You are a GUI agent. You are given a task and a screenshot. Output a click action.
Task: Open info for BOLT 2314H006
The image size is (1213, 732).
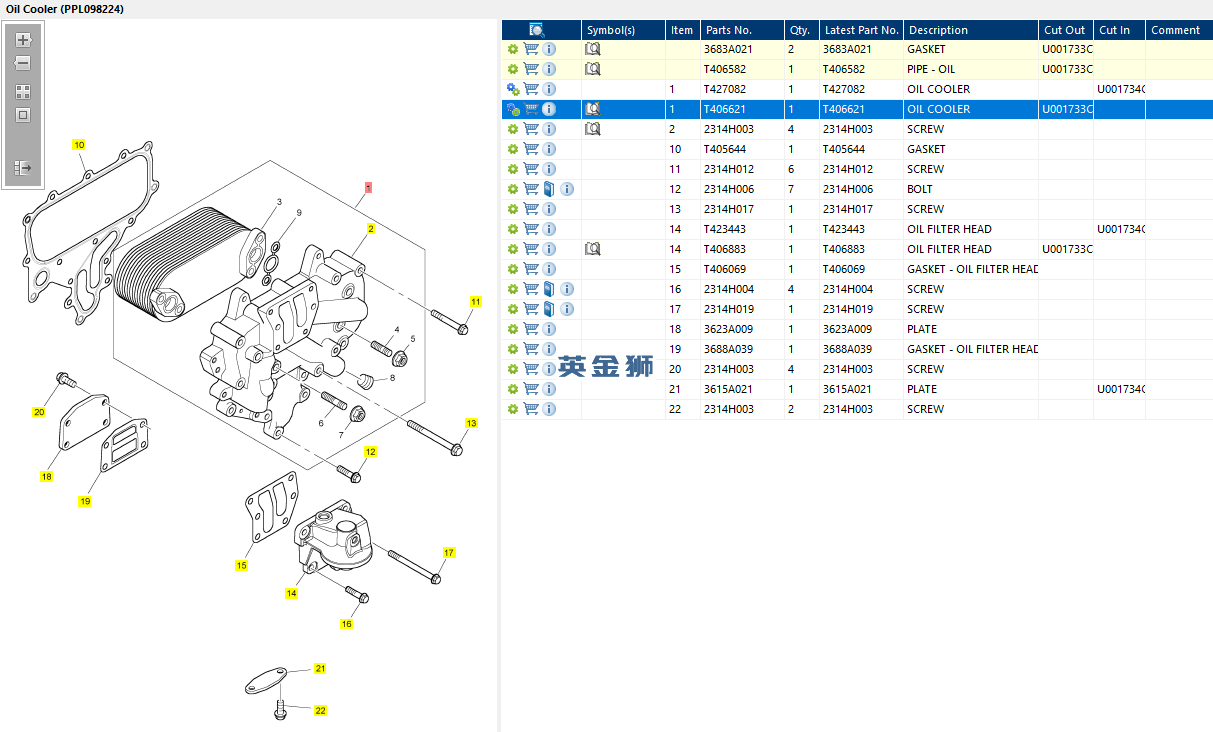click(567, 189)
